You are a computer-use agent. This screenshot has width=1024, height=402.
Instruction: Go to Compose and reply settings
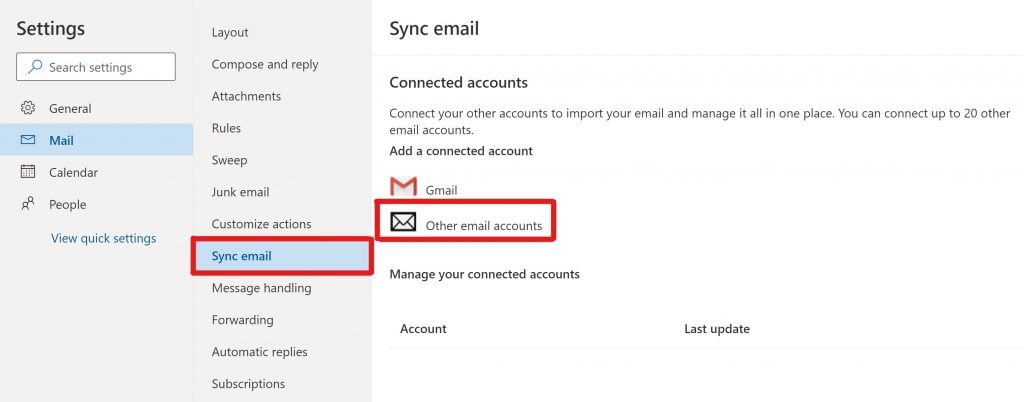pyautogui.click(x=265, y=64)
